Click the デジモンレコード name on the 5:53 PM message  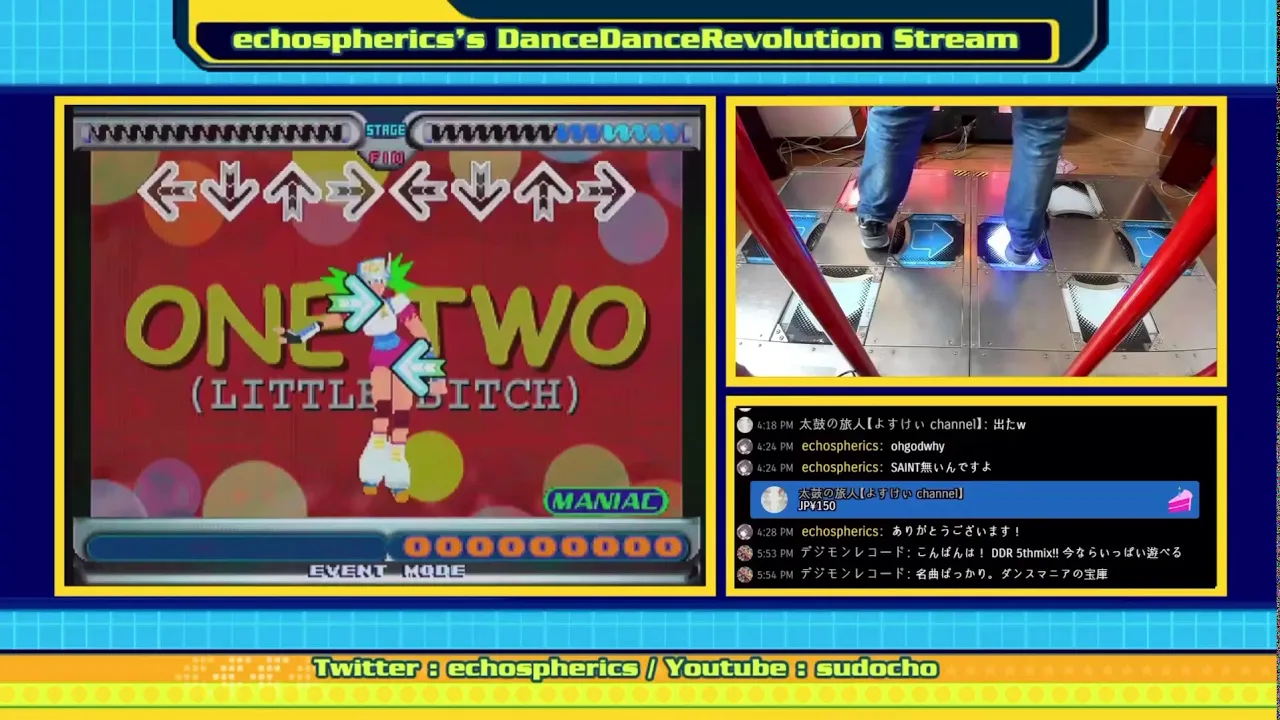click(x=853, y=552)
